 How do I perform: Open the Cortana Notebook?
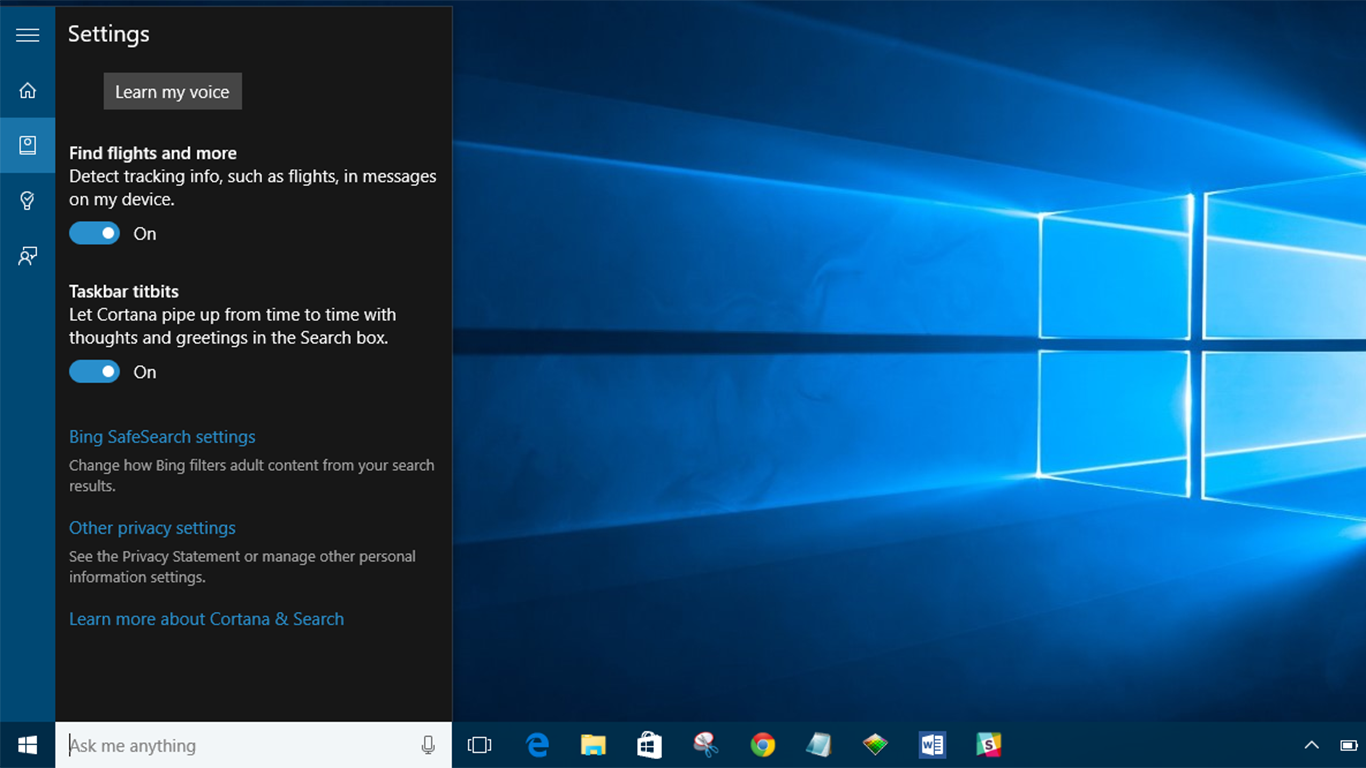[27, 146]
